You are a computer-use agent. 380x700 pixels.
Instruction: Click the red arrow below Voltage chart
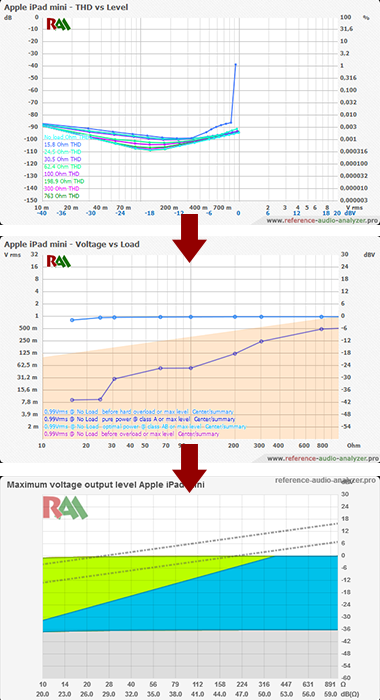(x=190, y=468)
